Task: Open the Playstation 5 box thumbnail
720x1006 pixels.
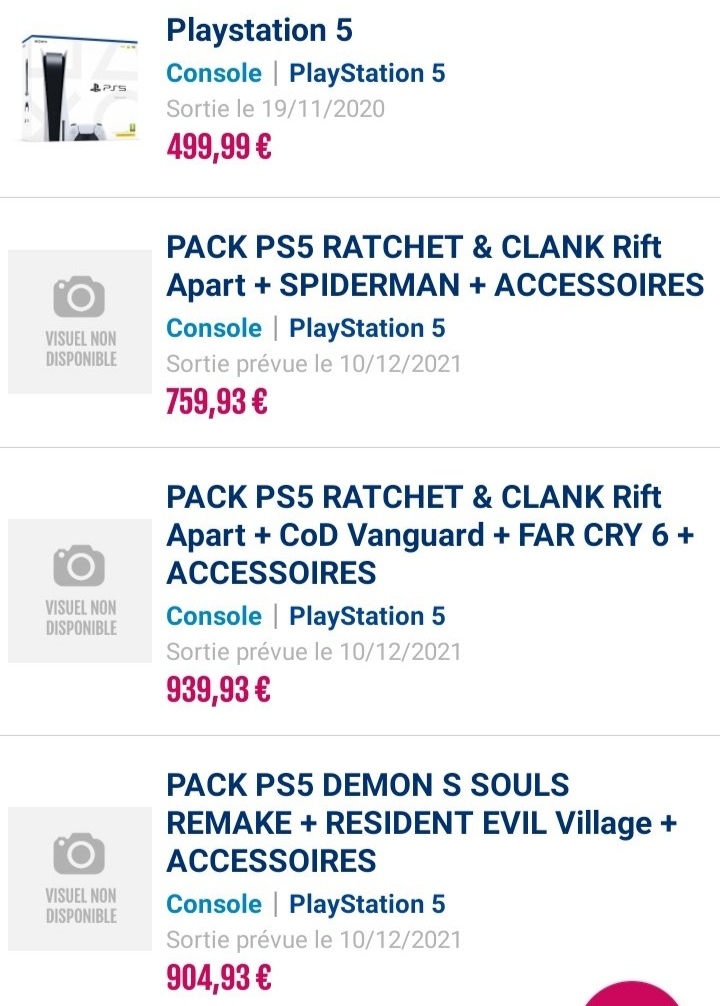Action: tap(80, 87)
